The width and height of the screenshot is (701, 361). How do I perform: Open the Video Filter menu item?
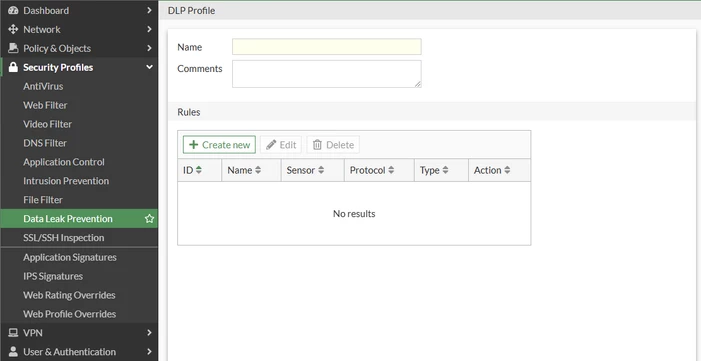[x=79, y=124]
